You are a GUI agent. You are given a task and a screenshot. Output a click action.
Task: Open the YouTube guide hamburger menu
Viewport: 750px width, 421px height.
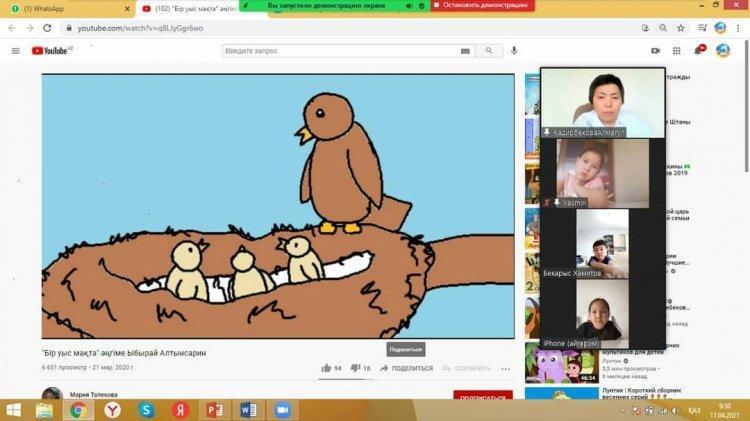[16, 51]
